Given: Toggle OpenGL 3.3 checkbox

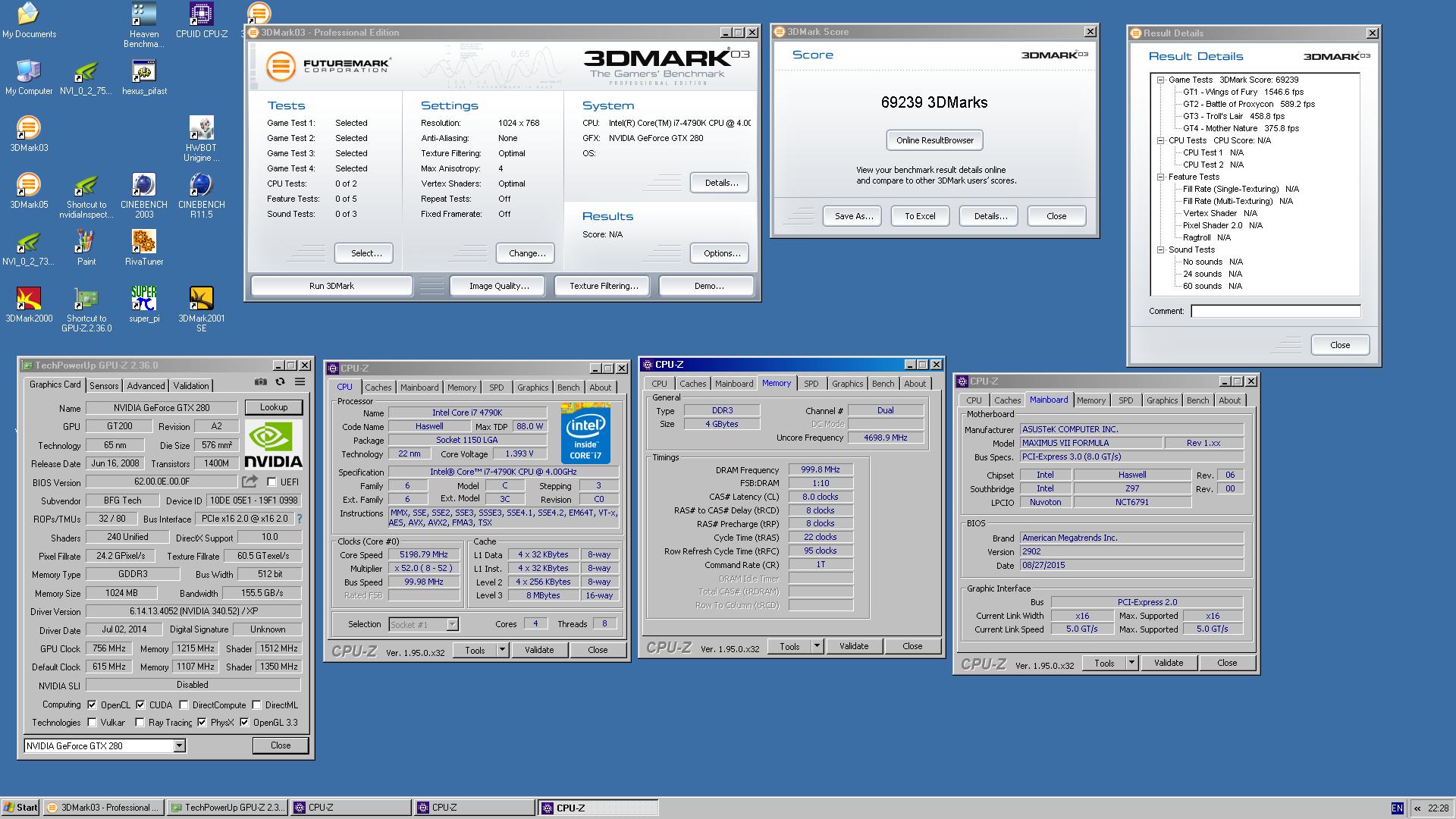Looking at the screenshot, I should coord(244,723).
